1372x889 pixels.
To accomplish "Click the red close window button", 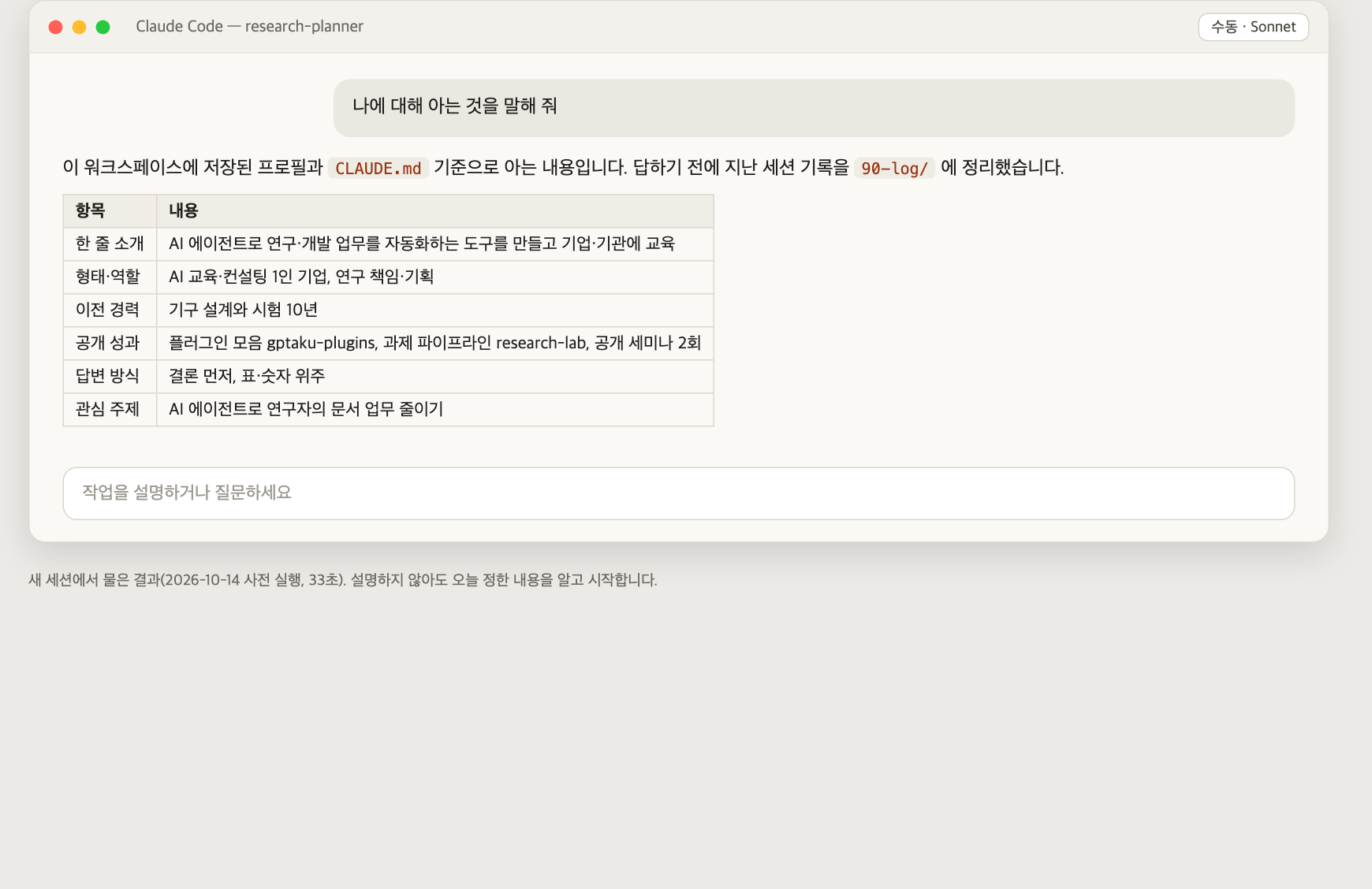I will [x=56, y=27].
